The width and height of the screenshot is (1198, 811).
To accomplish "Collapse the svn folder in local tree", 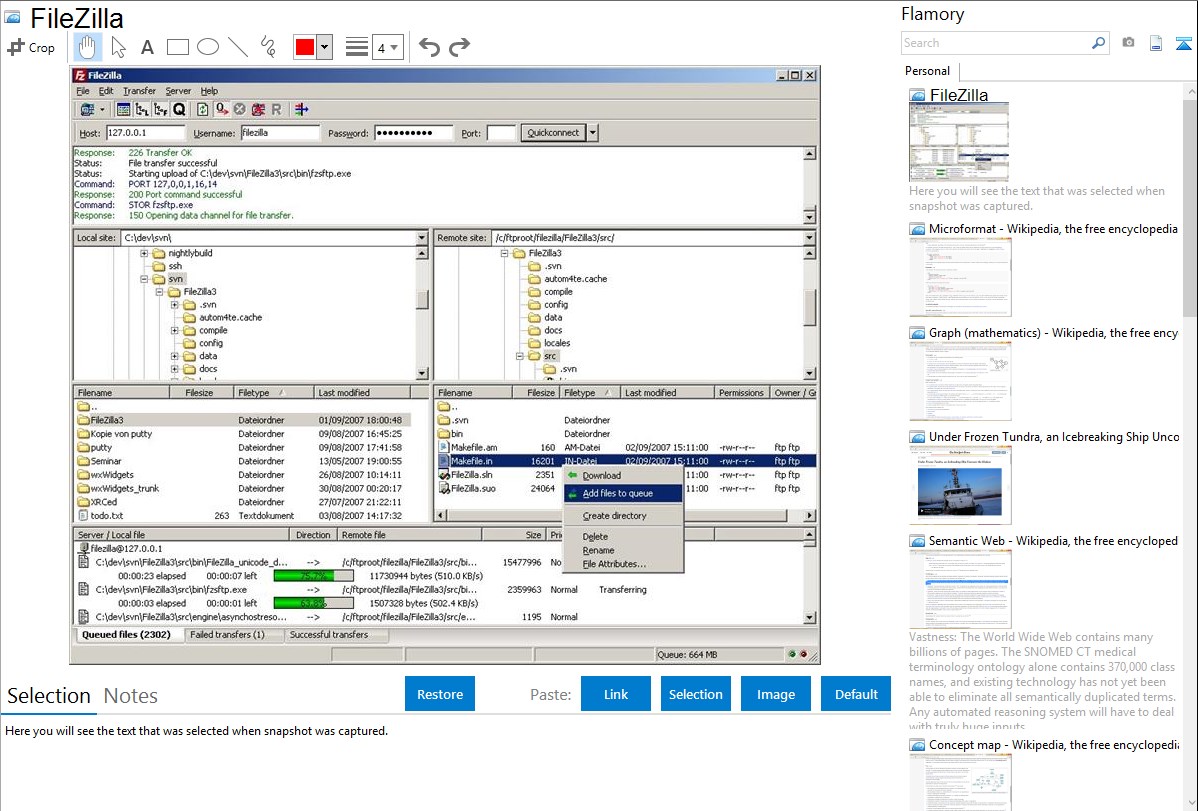I will click(x=144, y=279).
